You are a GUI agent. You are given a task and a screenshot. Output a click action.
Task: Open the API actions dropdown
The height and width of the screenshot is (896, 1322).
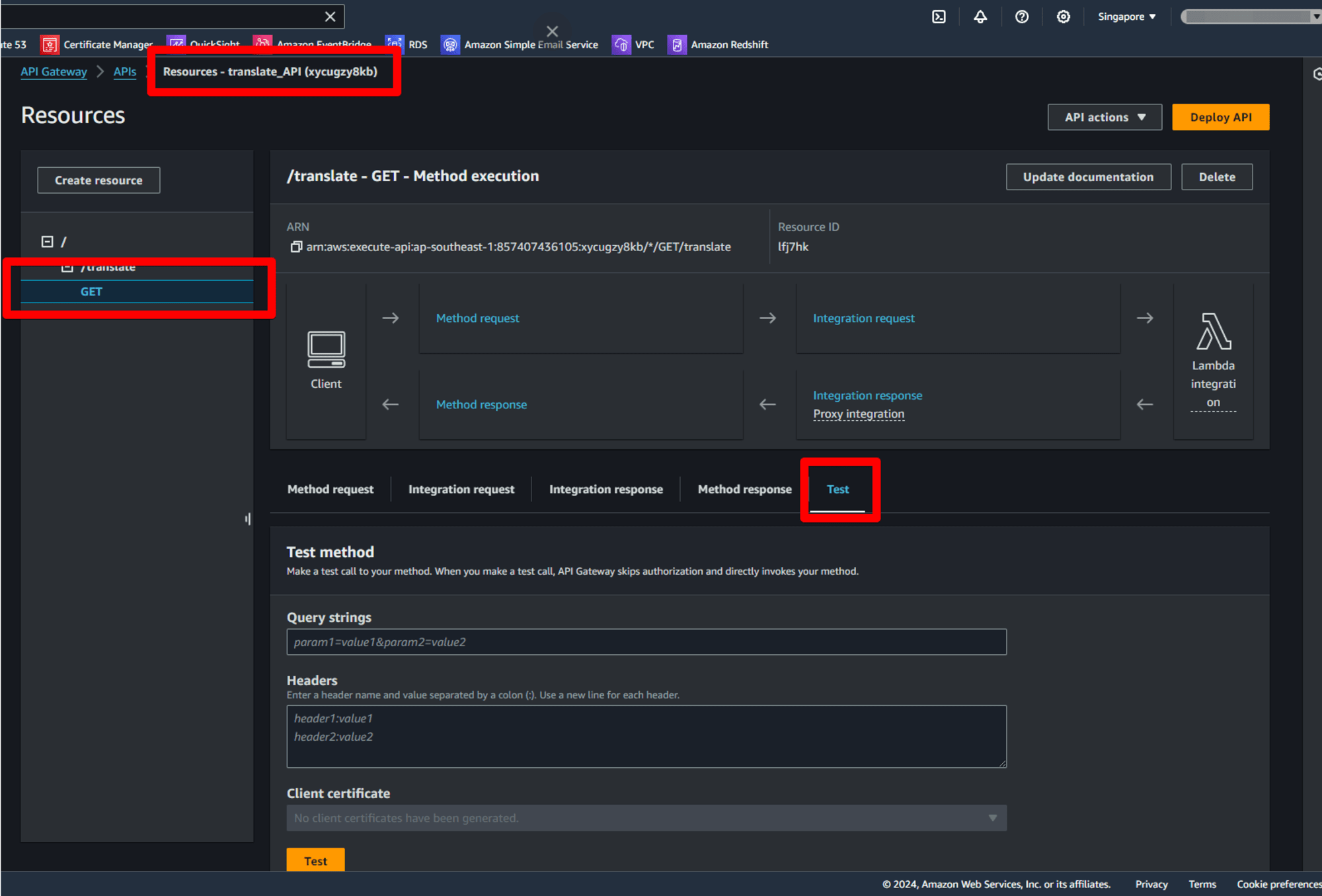coord(1105,118)
